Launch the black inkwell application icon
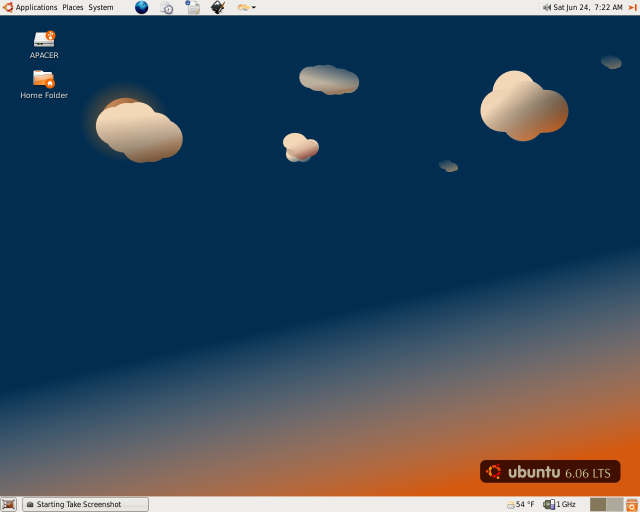The image size is (640, 512). click(x=218, y=7)
